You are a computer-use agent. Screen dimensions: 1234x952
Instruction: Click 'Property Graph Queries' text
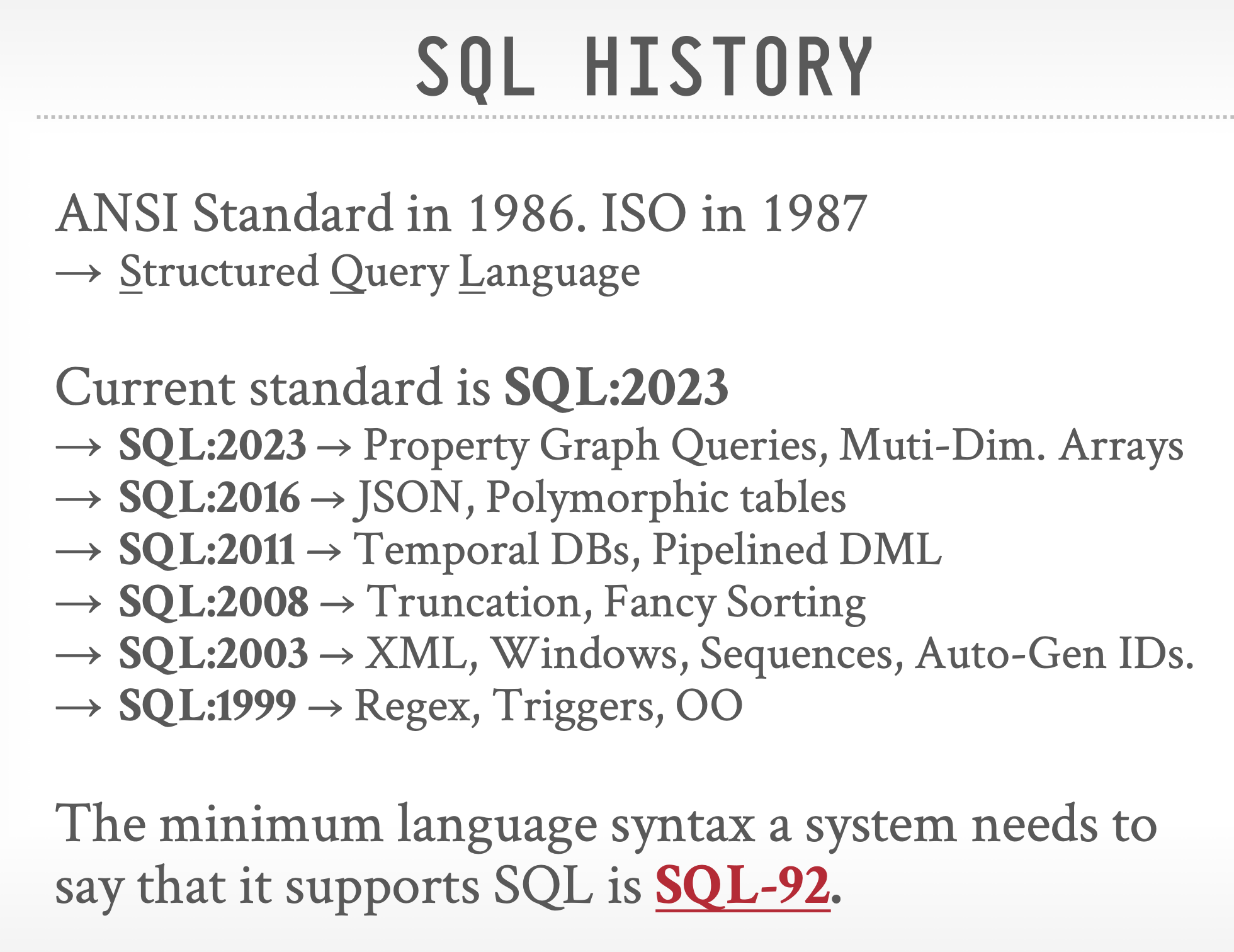595,445
